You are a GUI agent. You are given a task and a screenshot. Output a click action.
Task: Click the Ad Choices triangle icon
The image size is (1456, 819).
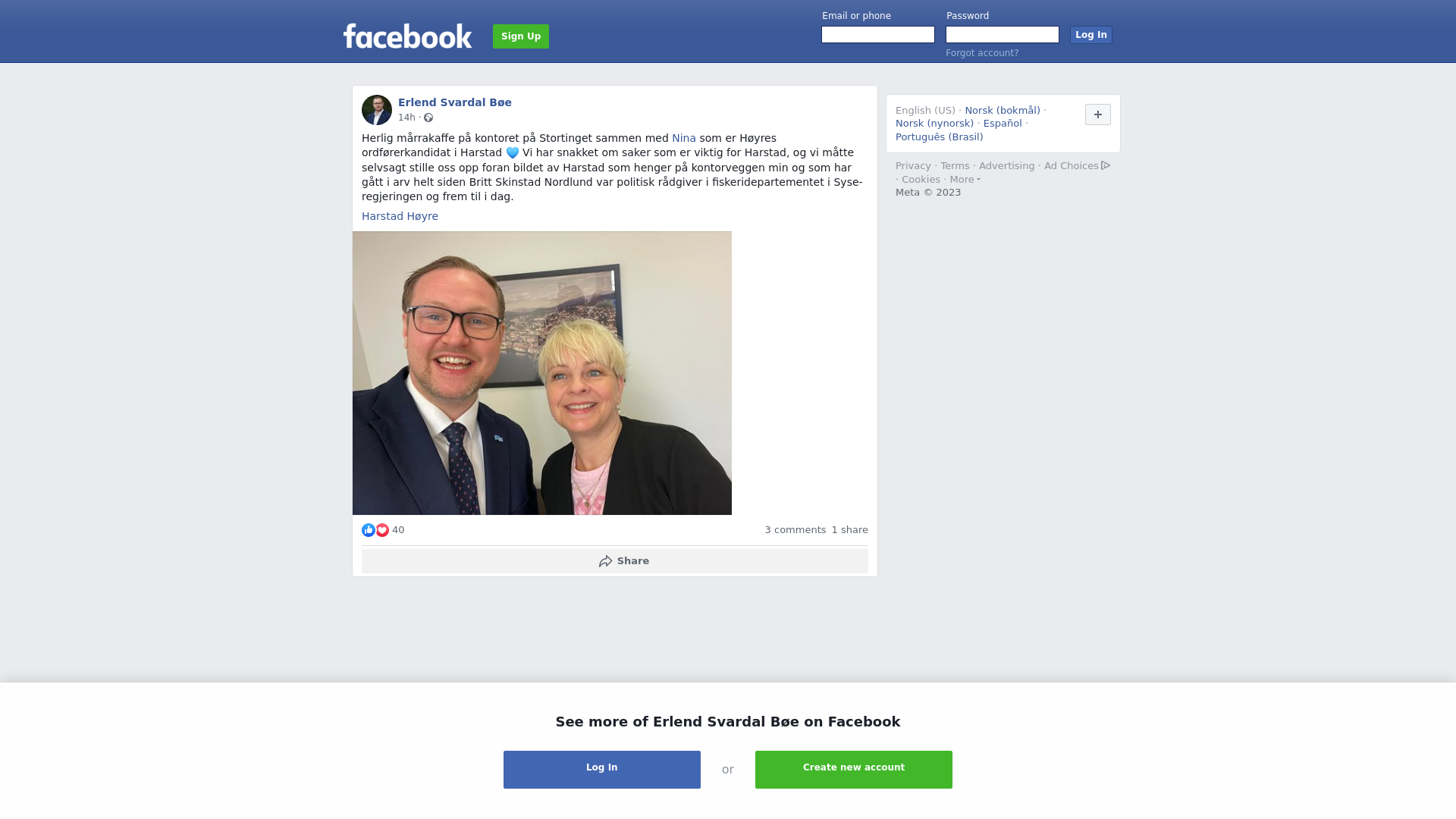(x=1106, y=165)
